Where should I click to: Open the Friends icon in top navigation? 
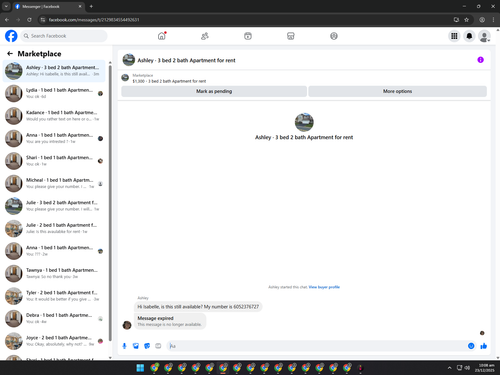[205, 36]
